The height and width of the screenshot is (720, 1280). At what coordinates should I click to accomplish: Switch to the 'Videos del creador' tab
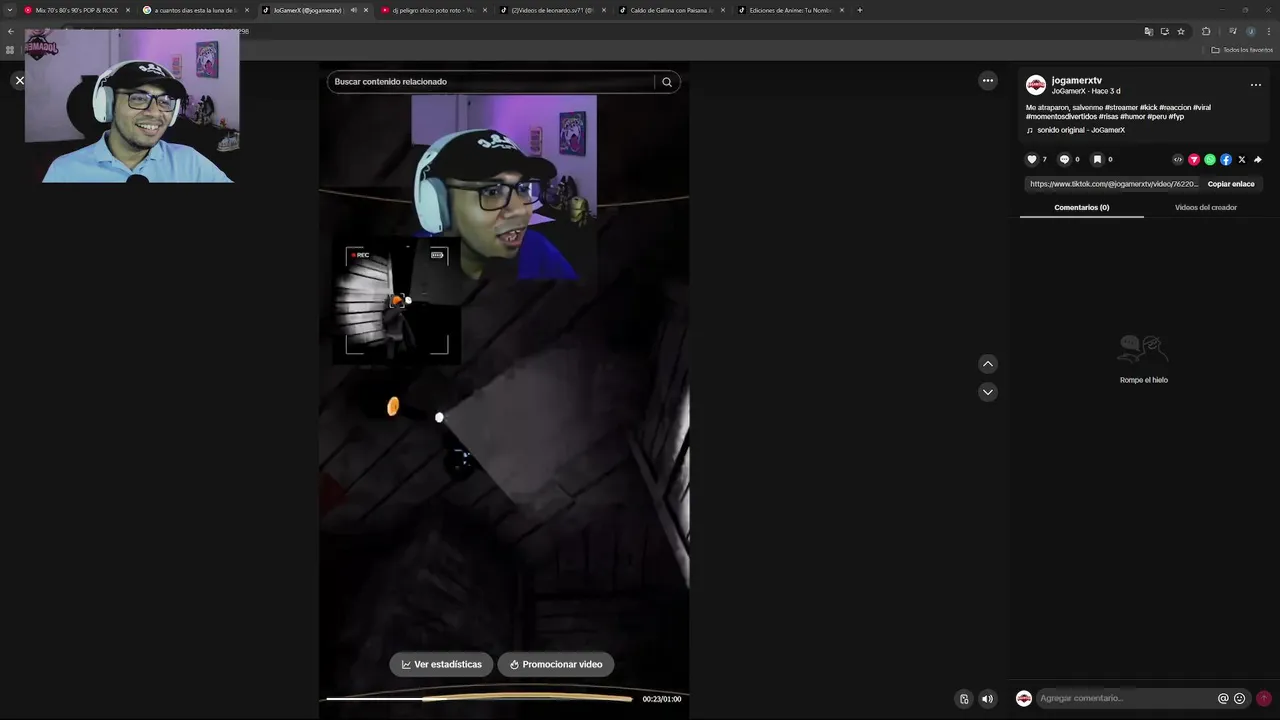(1206, 207)
